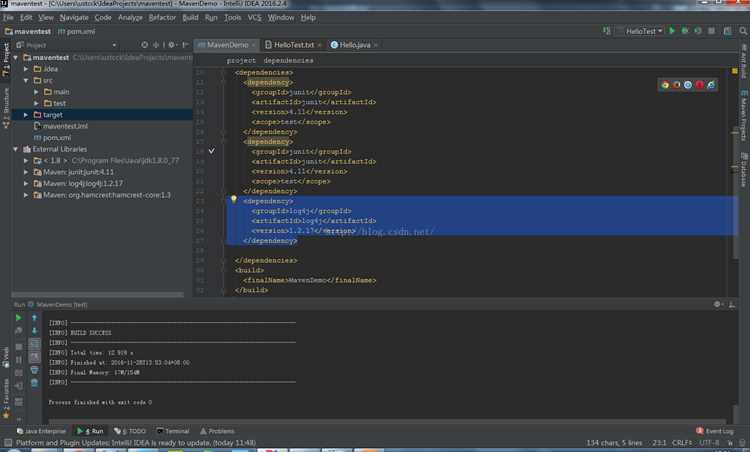Preview pom.xml in Safari browser icon
Viewport: 750px width, 452px height.
pyautogui.click(x=688, y=85)
